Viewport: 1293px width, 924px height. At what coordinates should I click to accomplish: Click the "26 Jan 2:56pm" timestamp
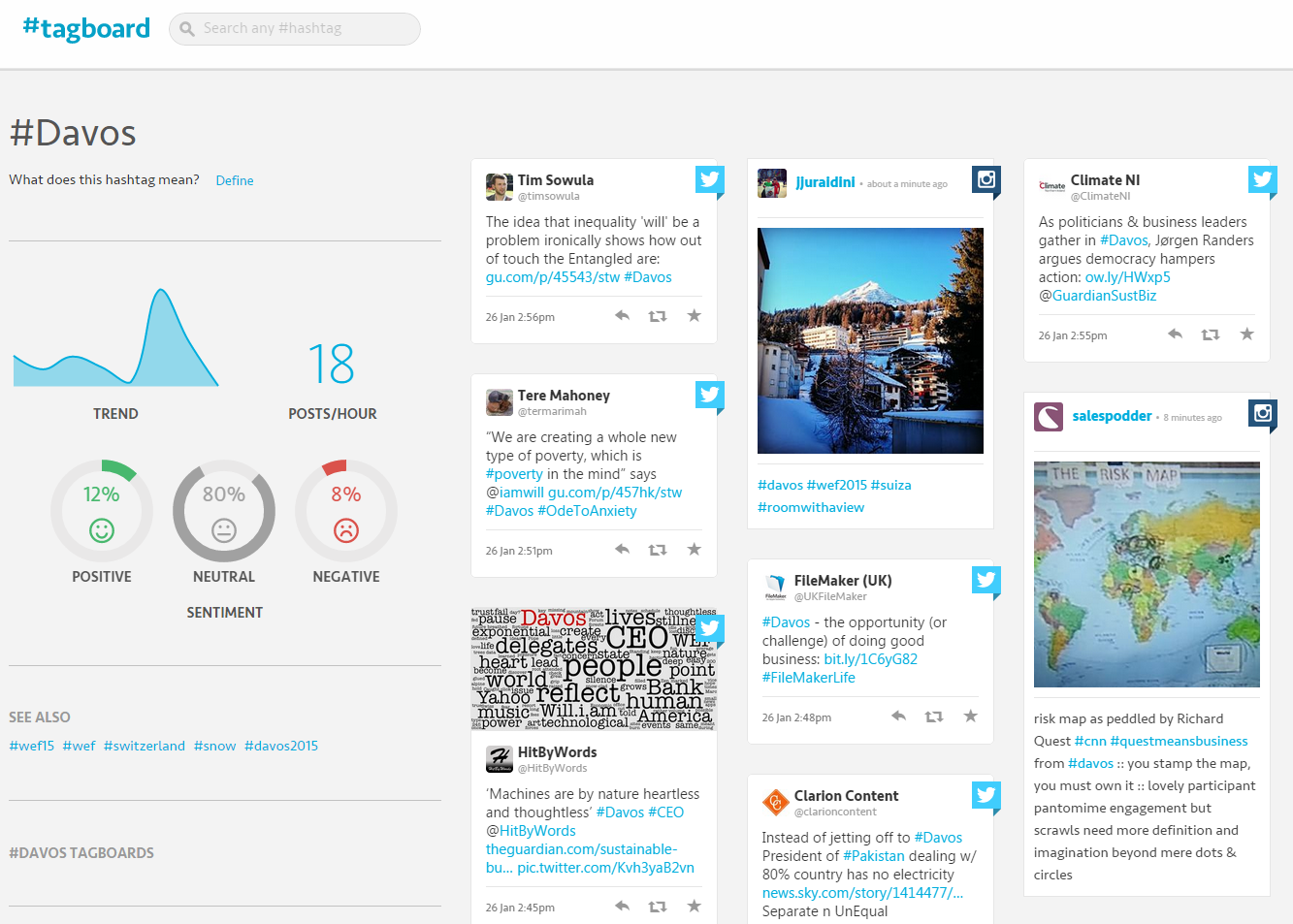click(x=520, y=317)
